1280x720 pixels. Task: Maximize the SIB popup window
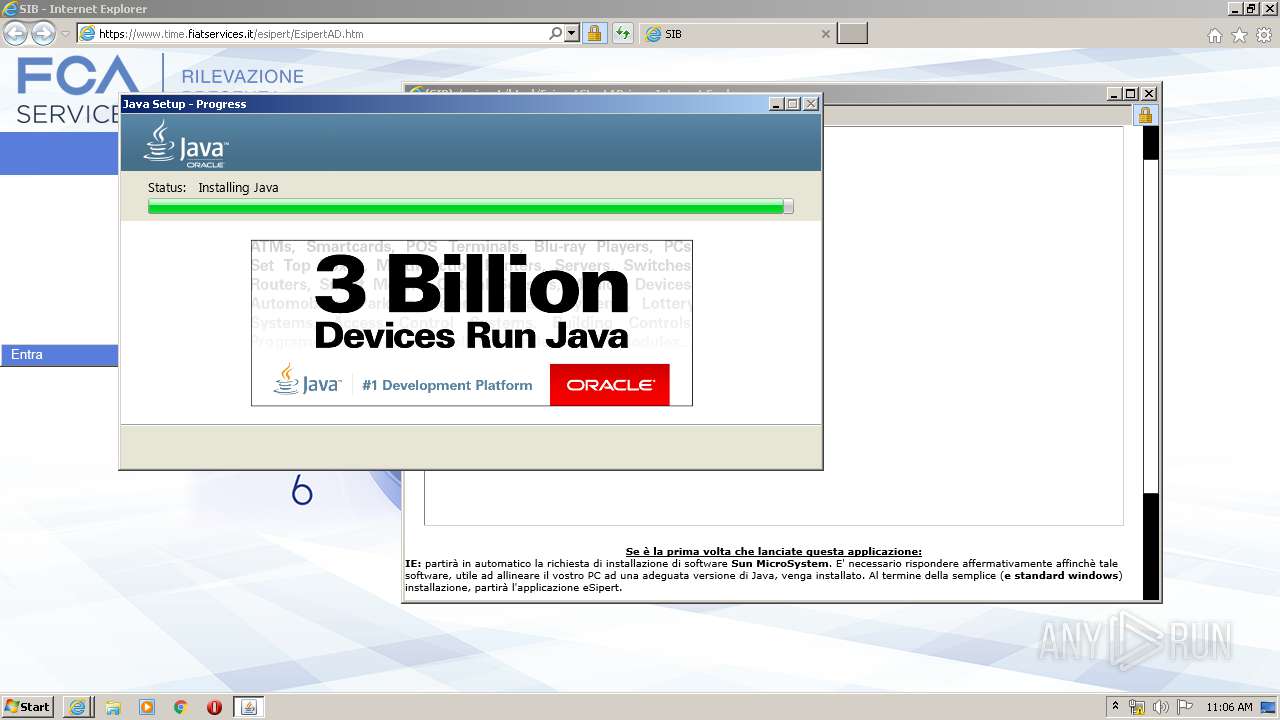(1131, 94)
